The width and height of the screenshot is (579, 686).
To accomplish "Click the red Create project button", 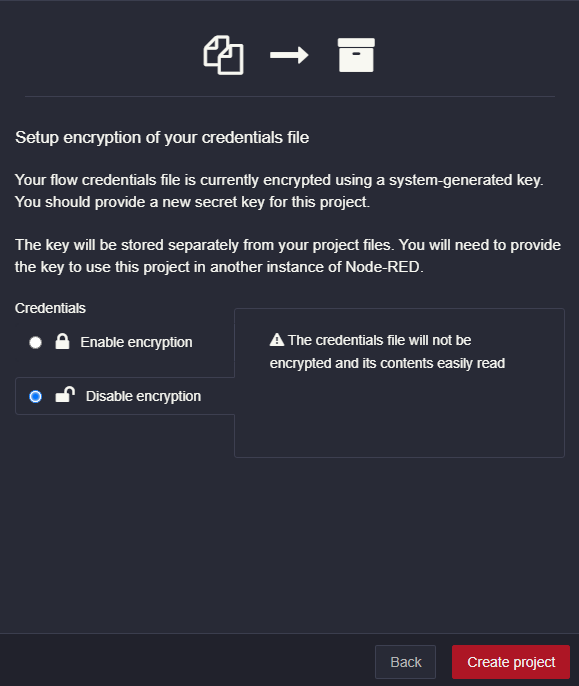I will (x=511, y=662).
